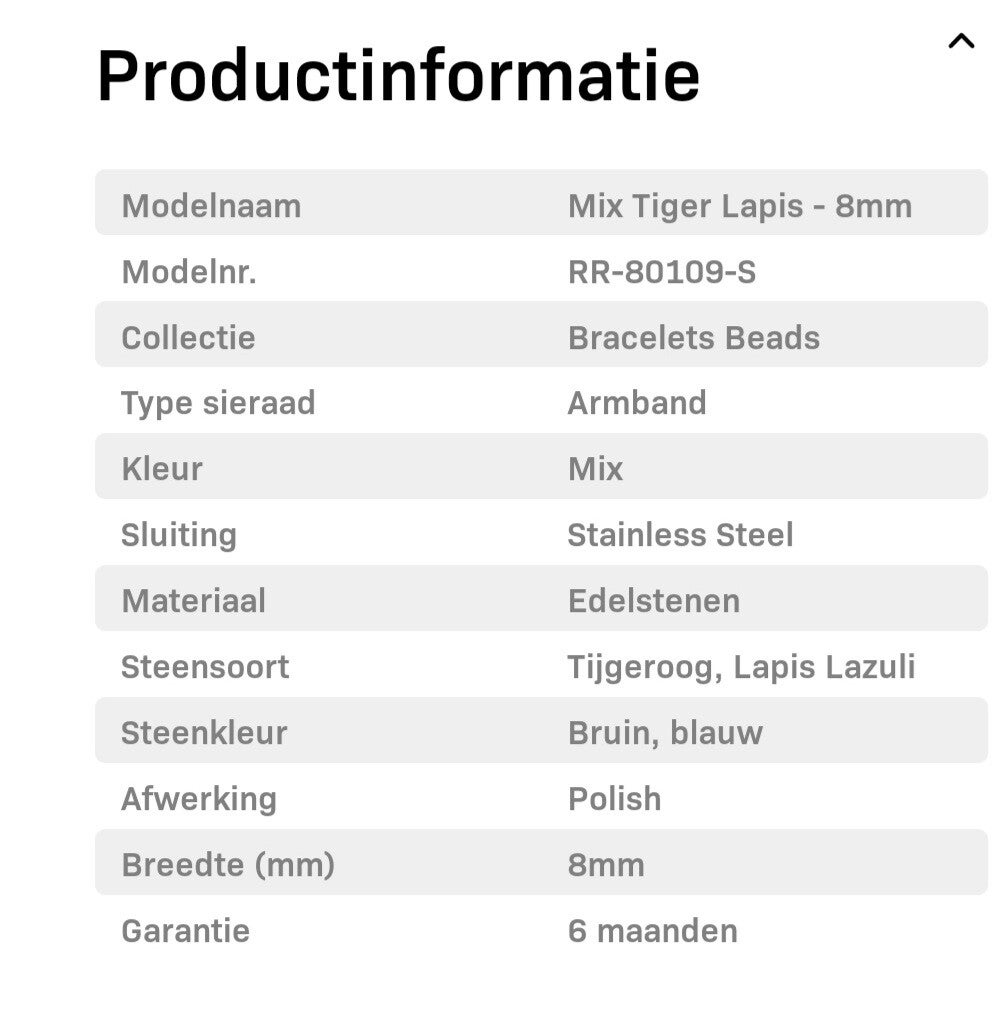Click the Type sieraad label
The image size is (1000, 1020).
tap(218, 403)
